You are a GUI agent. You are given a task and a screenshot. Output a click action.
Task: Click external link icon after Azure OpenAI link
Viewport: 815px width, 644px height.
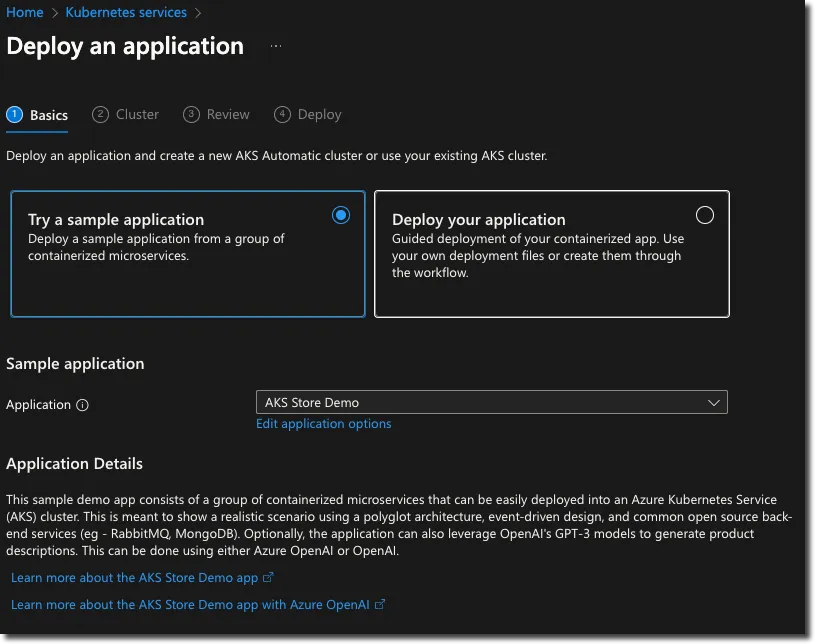(380, 604)
